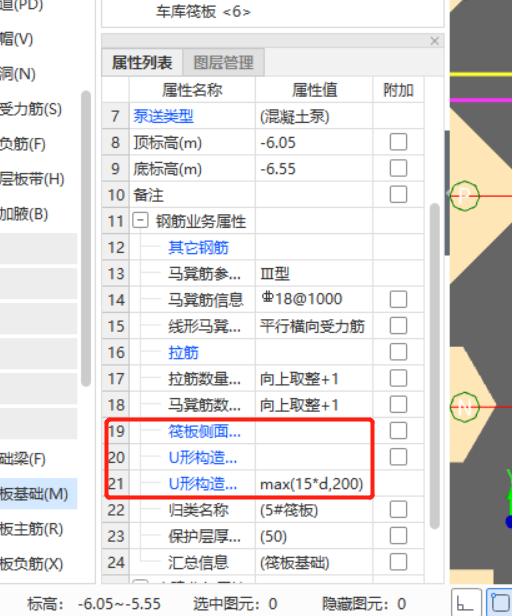The width and height of the screenshot is (512, 616).
Task: Tick the 附加 checkbox for 汇总信息
Action: (398, 563)
